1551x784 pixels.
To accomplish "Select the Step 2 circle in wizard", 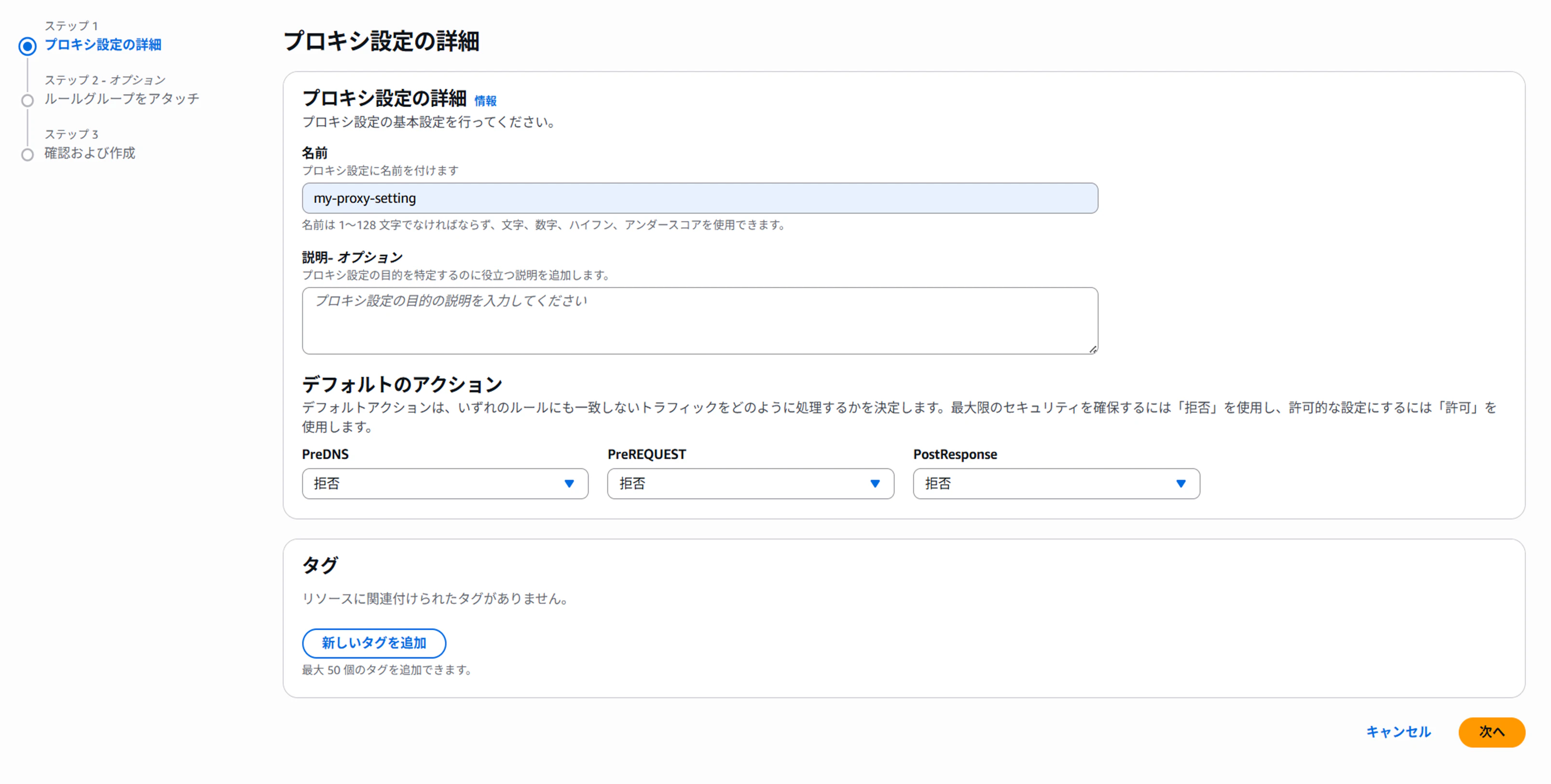I will click(x=27, y=100).
